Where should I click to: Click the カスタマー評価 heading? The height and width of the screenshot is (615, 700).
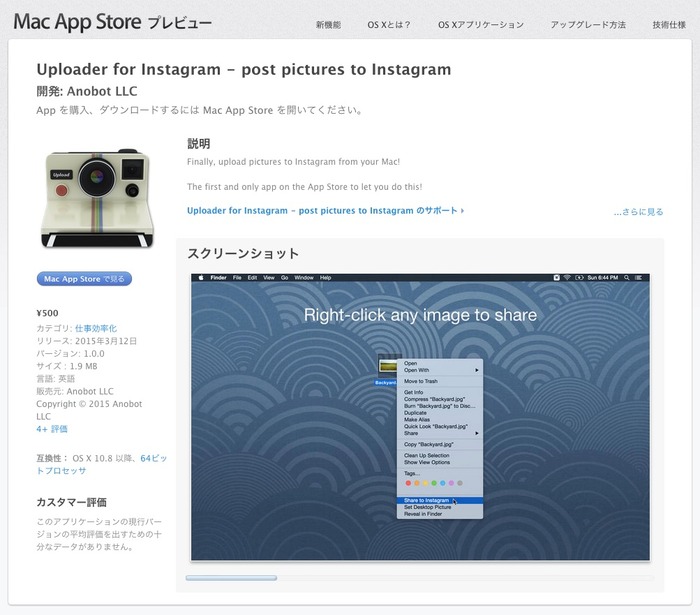click(x=71, y=503)
